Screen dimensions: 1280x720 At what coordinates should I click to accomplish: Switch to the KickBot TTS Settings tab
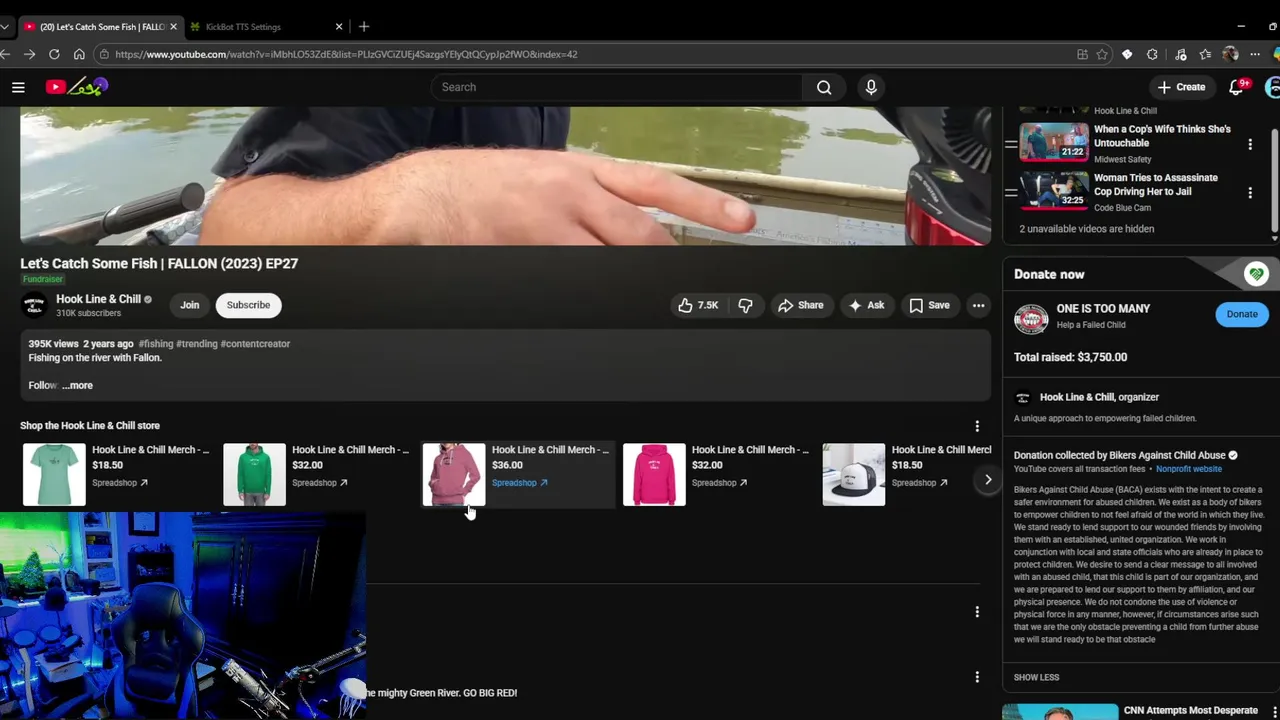click(244, 27)
